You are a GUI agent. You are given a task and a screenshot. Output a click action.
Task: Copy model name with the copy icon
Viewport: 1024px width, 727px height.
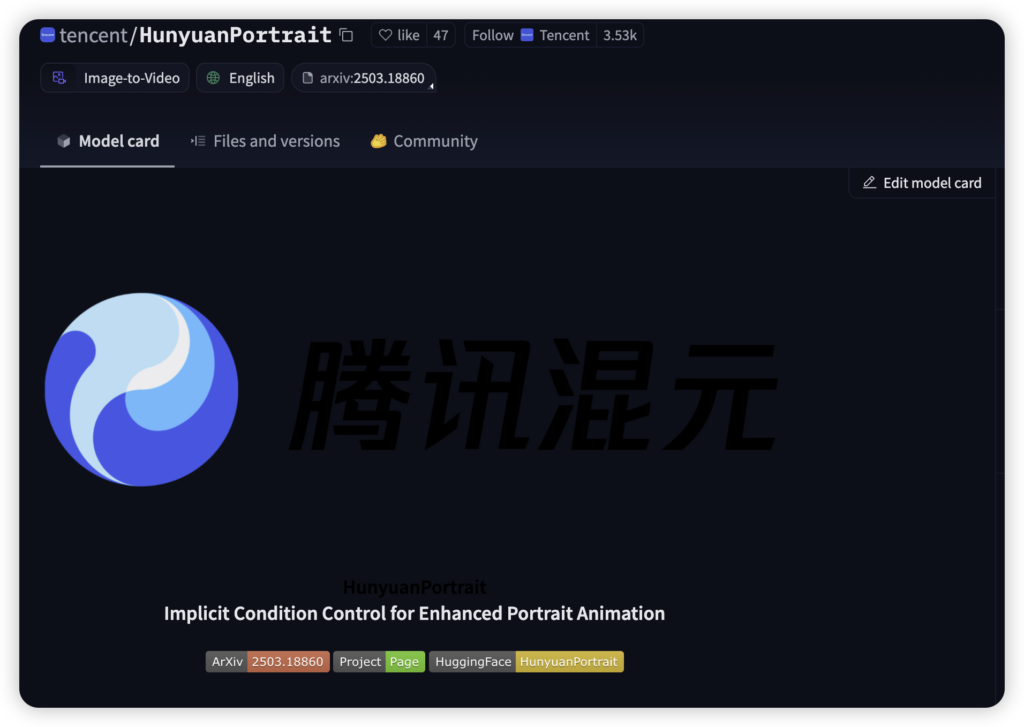[346, 35]
